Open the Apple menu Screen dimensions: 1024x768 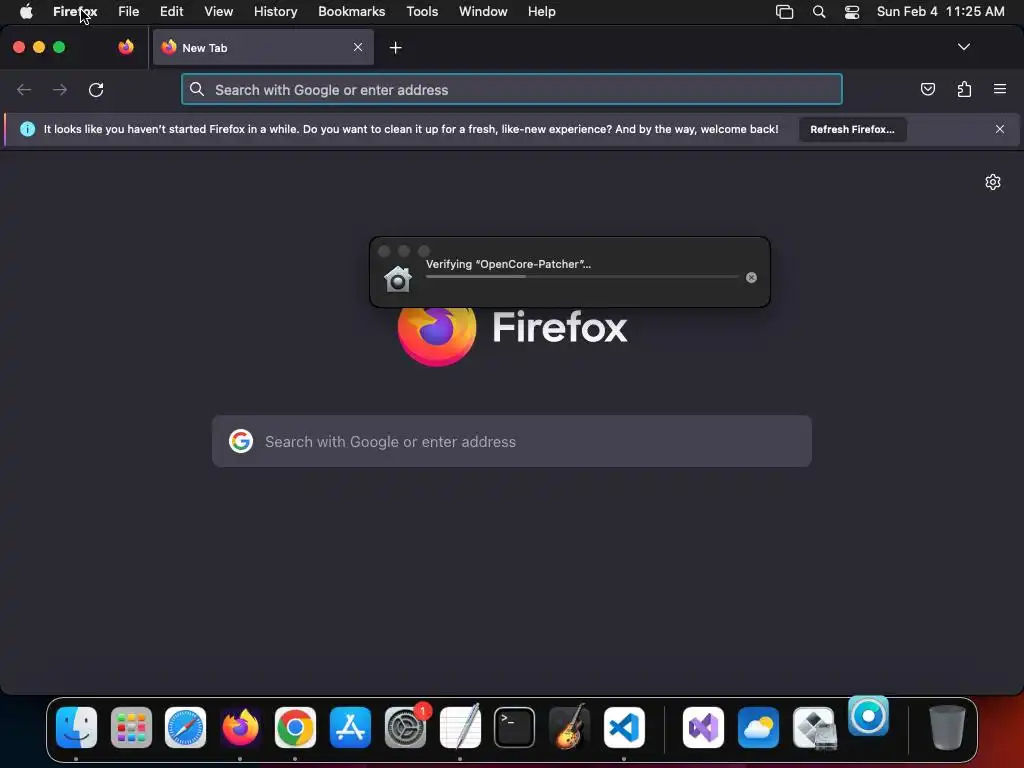26,12
